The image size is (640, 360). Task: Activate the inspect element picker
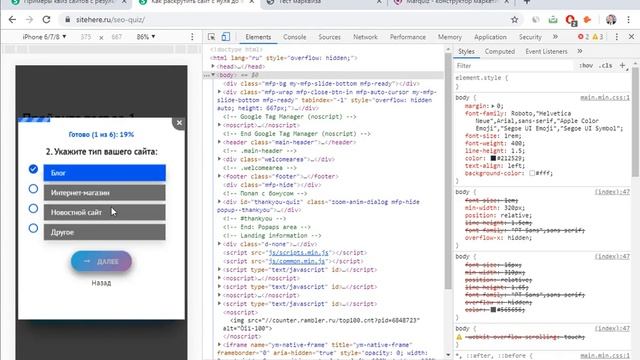(211, 37)
